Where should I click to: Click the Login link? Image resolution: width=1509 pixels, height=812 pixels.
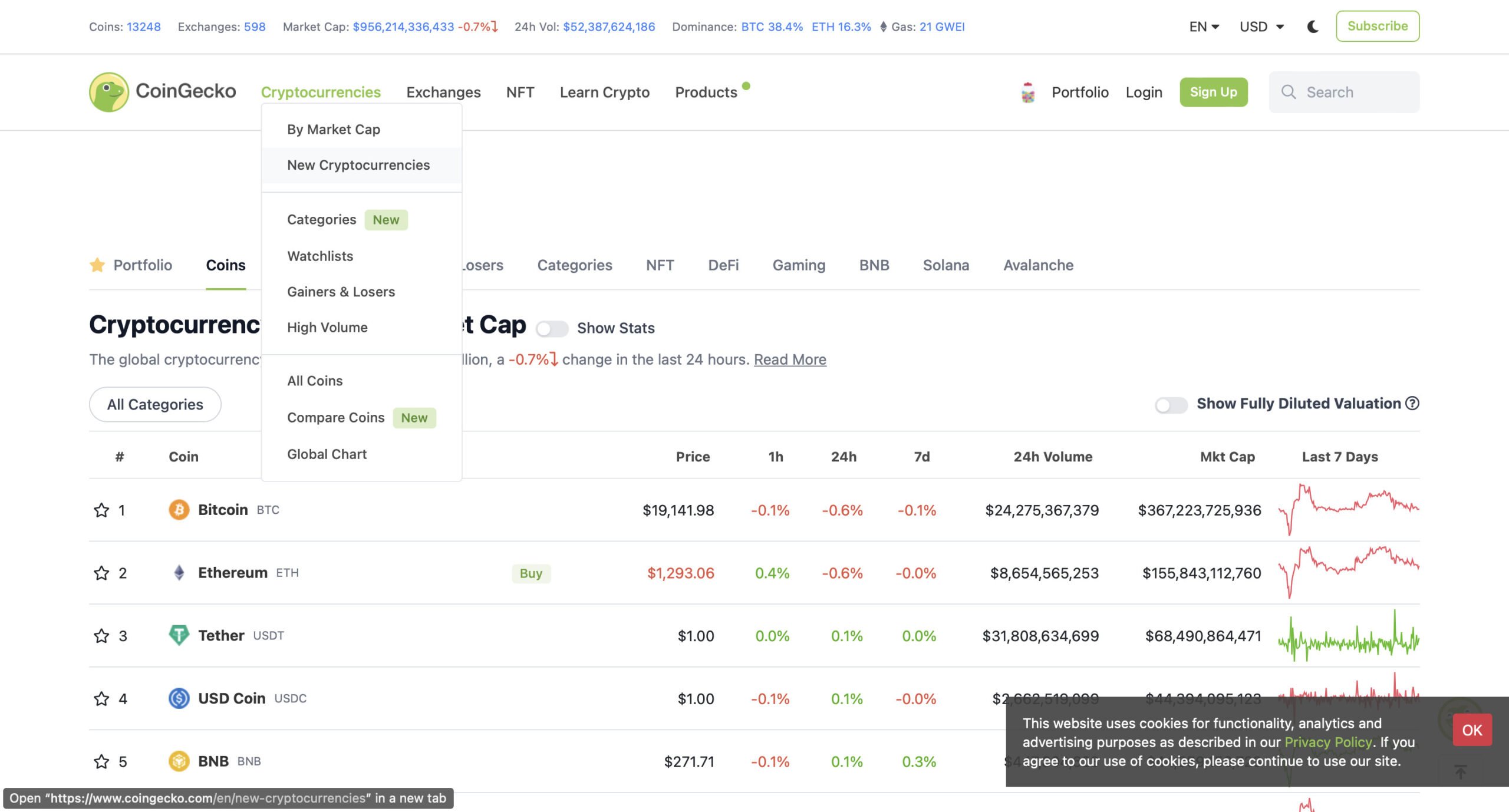[x=1144, y=92]
